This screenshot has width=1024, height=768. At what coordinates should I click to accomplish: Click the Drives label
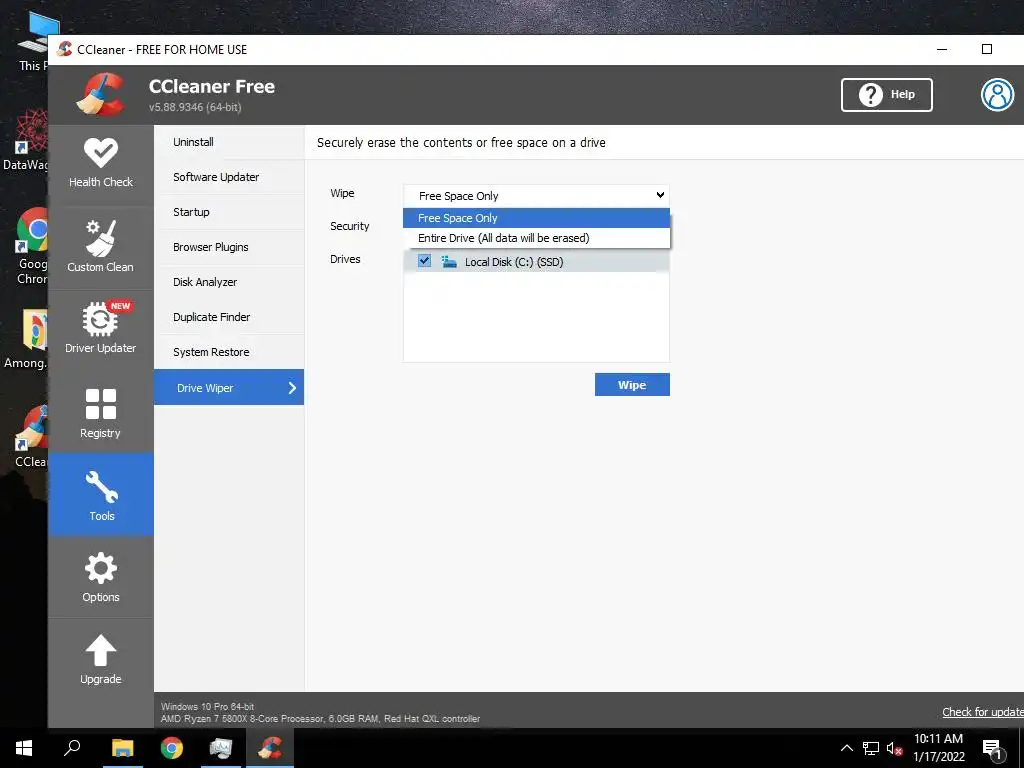[x=345, y=259]
